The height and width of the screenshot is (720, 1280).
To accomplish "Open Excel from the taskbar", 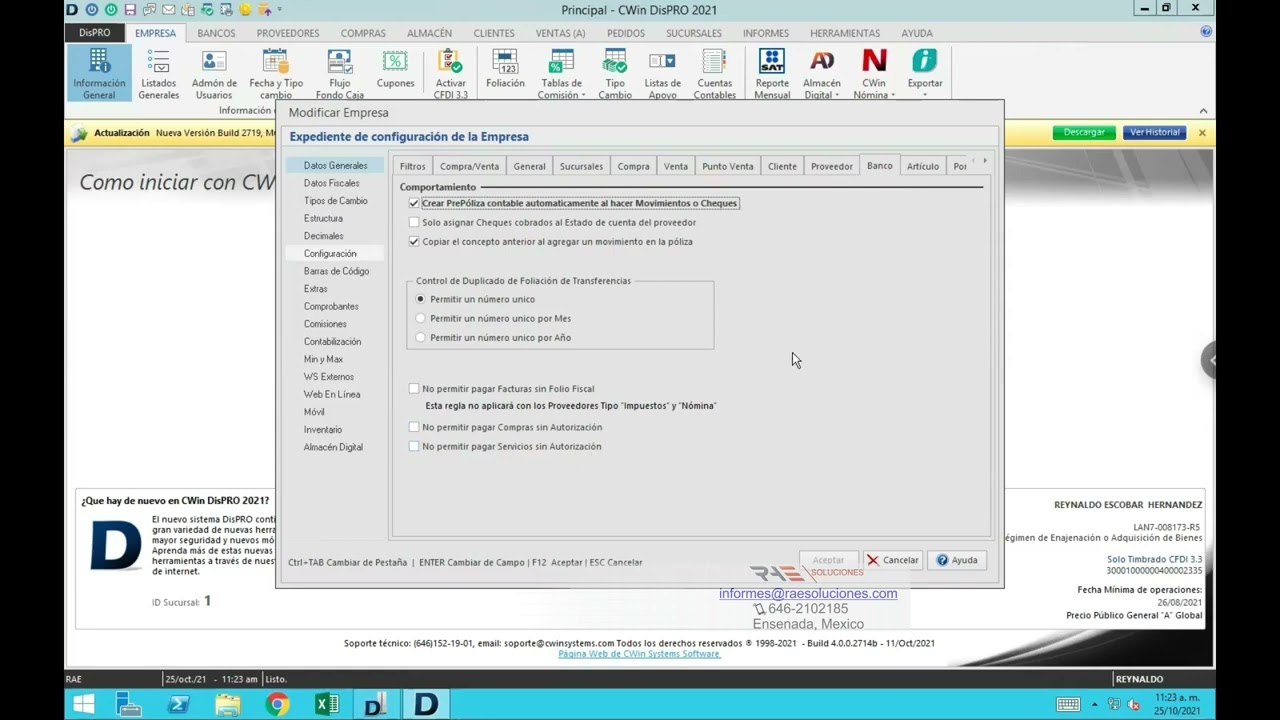I will (327, 704).
